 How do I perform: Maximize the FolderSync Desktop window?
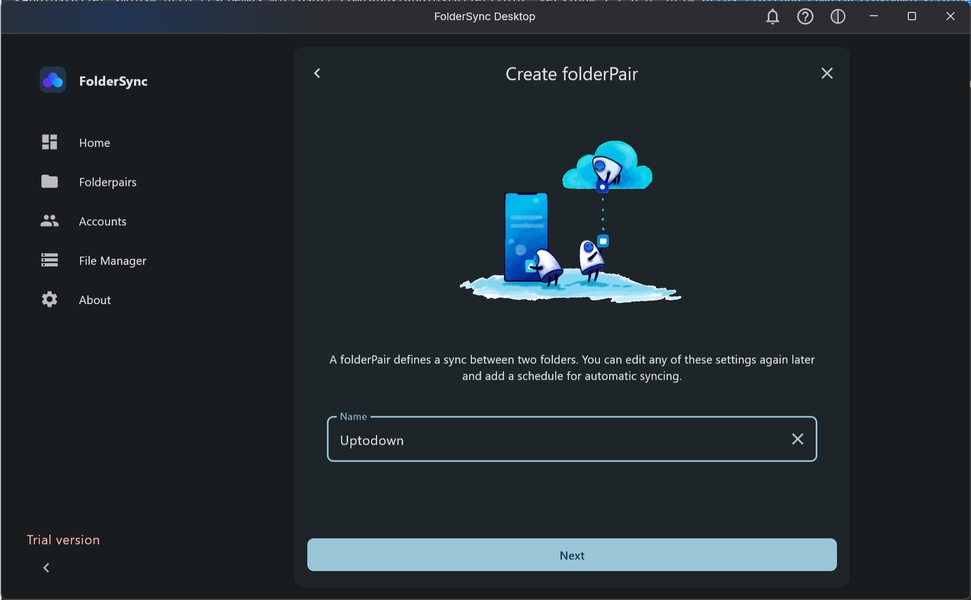(x=911, y=17)
